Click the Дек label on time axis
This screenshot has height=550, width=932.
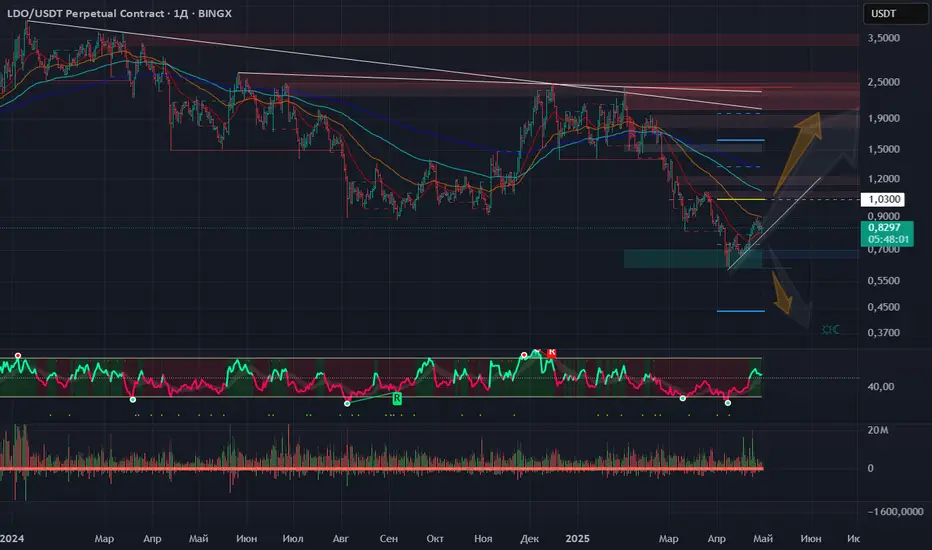click(529, 539)
